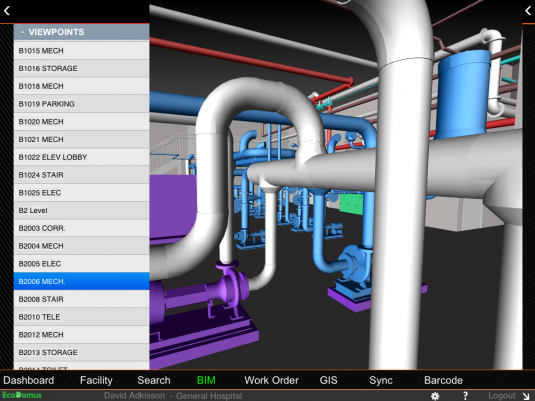Open the Sync tab
Image resolution: width=535 pixels, height=401 pixels.
pyautogui.click(x=381, y=380)
